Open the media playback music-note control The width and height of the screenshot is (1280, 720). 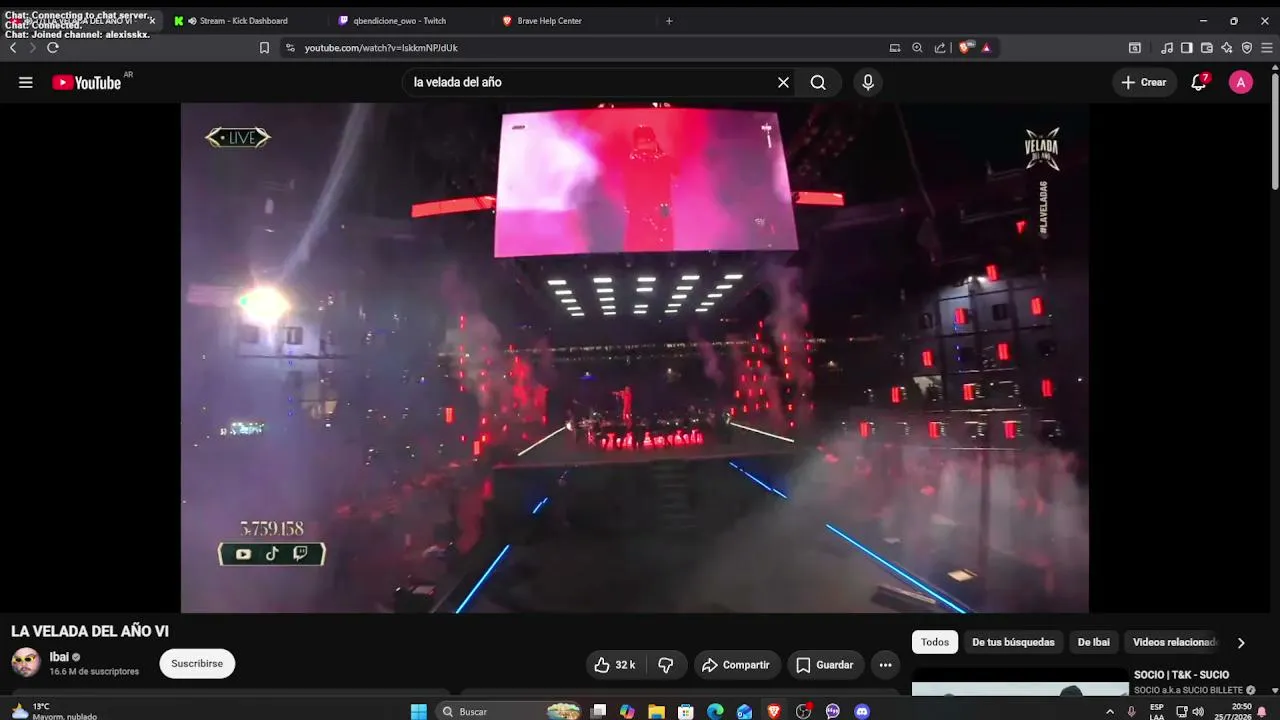coord(1167,47)
